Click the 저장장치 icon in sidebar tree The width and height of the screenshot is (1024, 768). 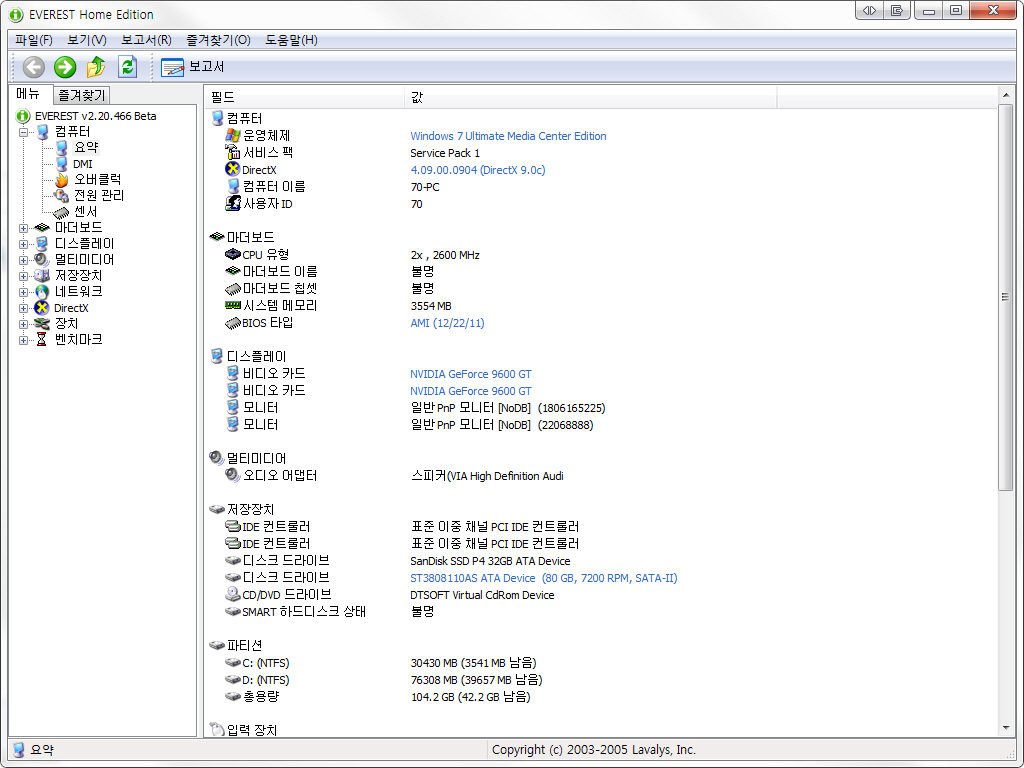coord(42,276)
